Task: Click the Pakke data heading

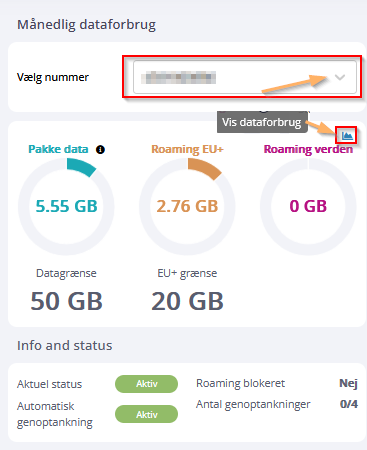Action: tap(58, 149)
